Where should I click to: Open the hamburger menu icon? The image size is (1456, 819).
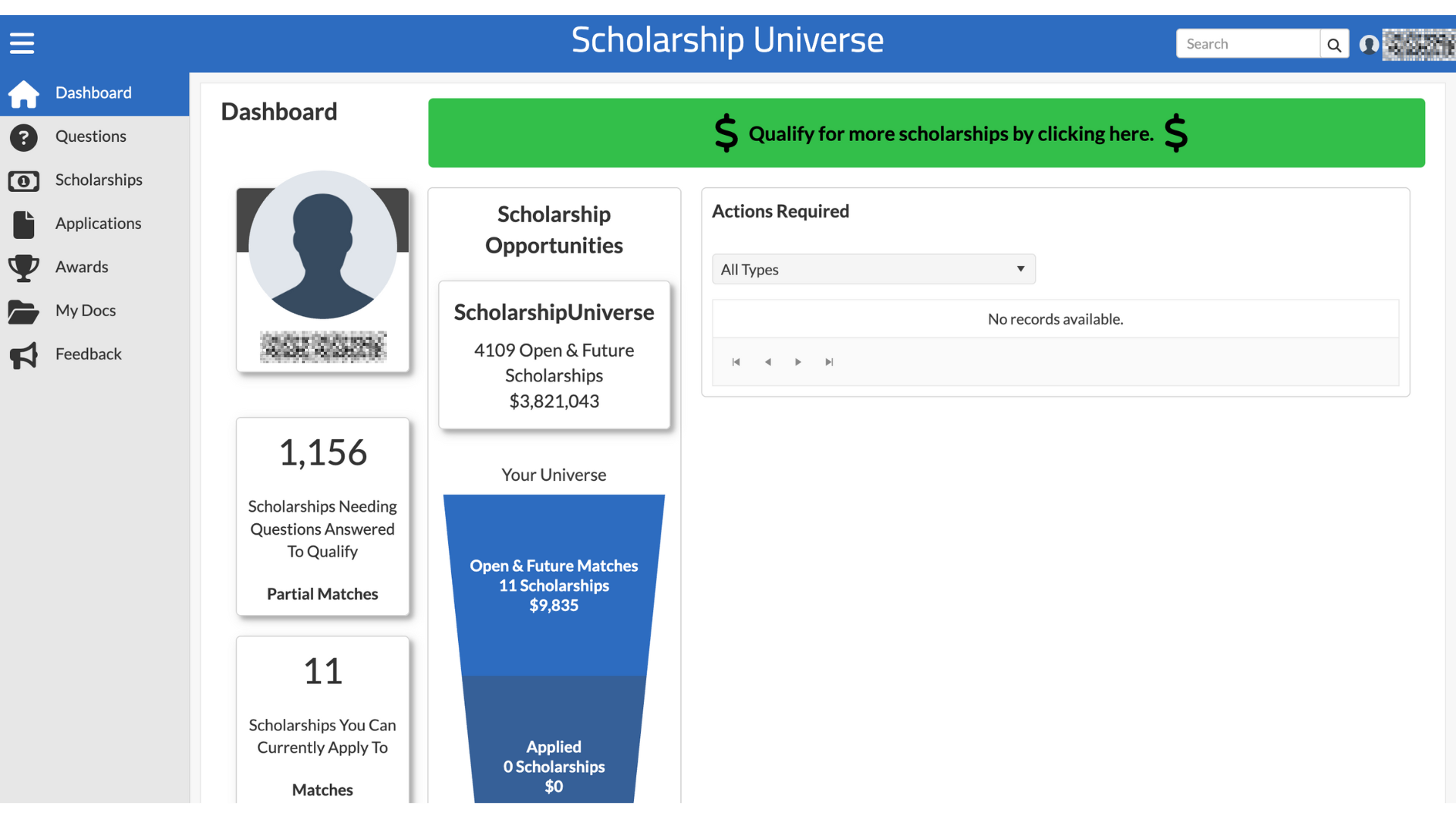(22, 43)
